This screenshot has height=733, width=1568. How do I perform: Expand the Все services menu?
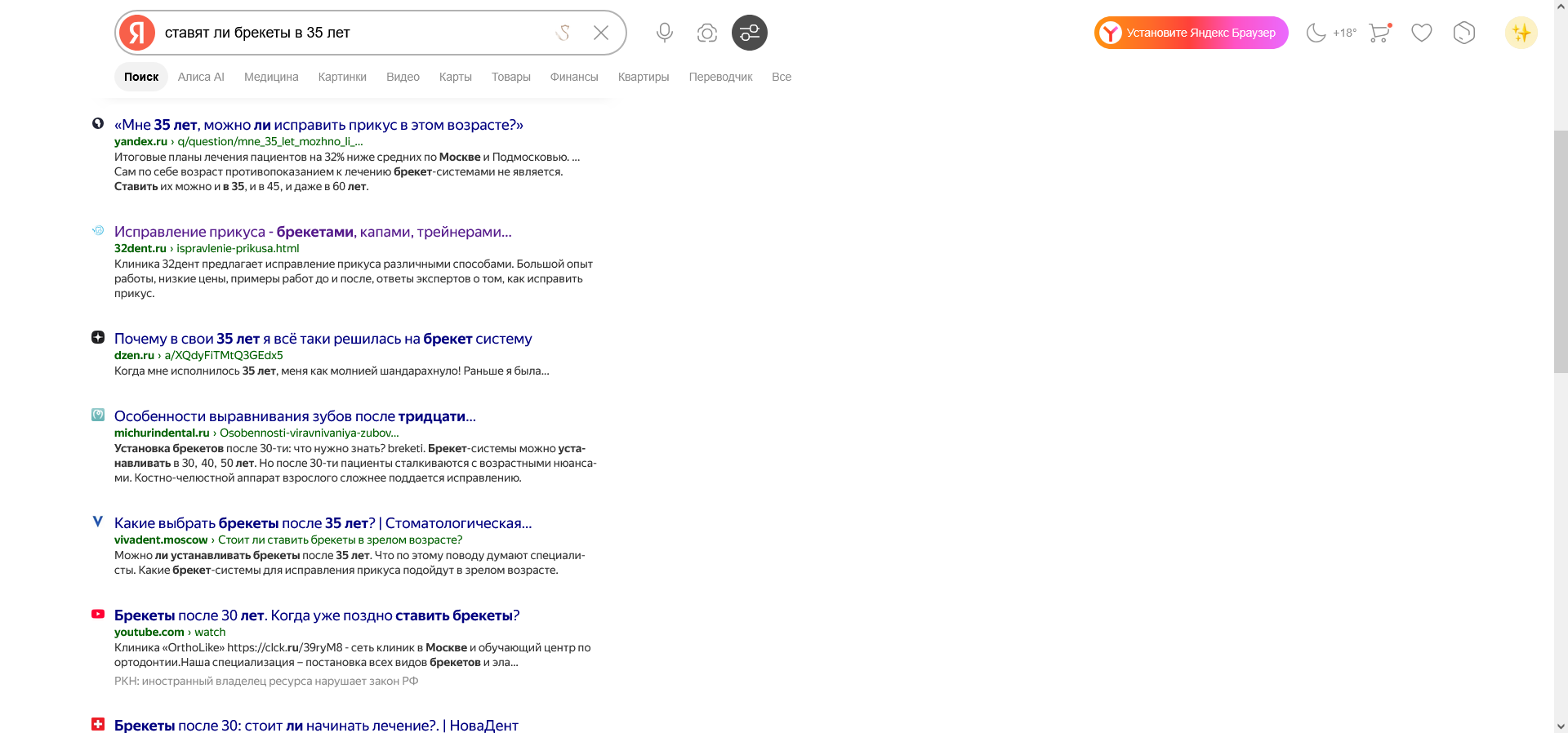click(782, 77)
